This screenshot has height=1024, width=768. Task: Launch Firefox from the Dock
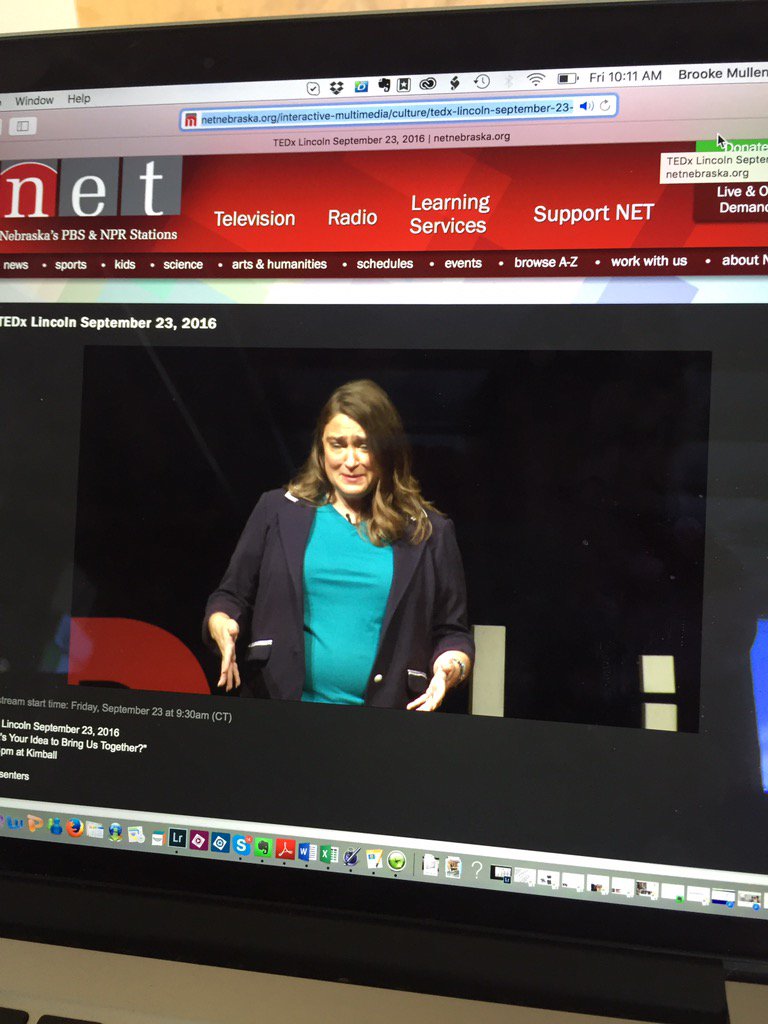[x=74, y=829]
